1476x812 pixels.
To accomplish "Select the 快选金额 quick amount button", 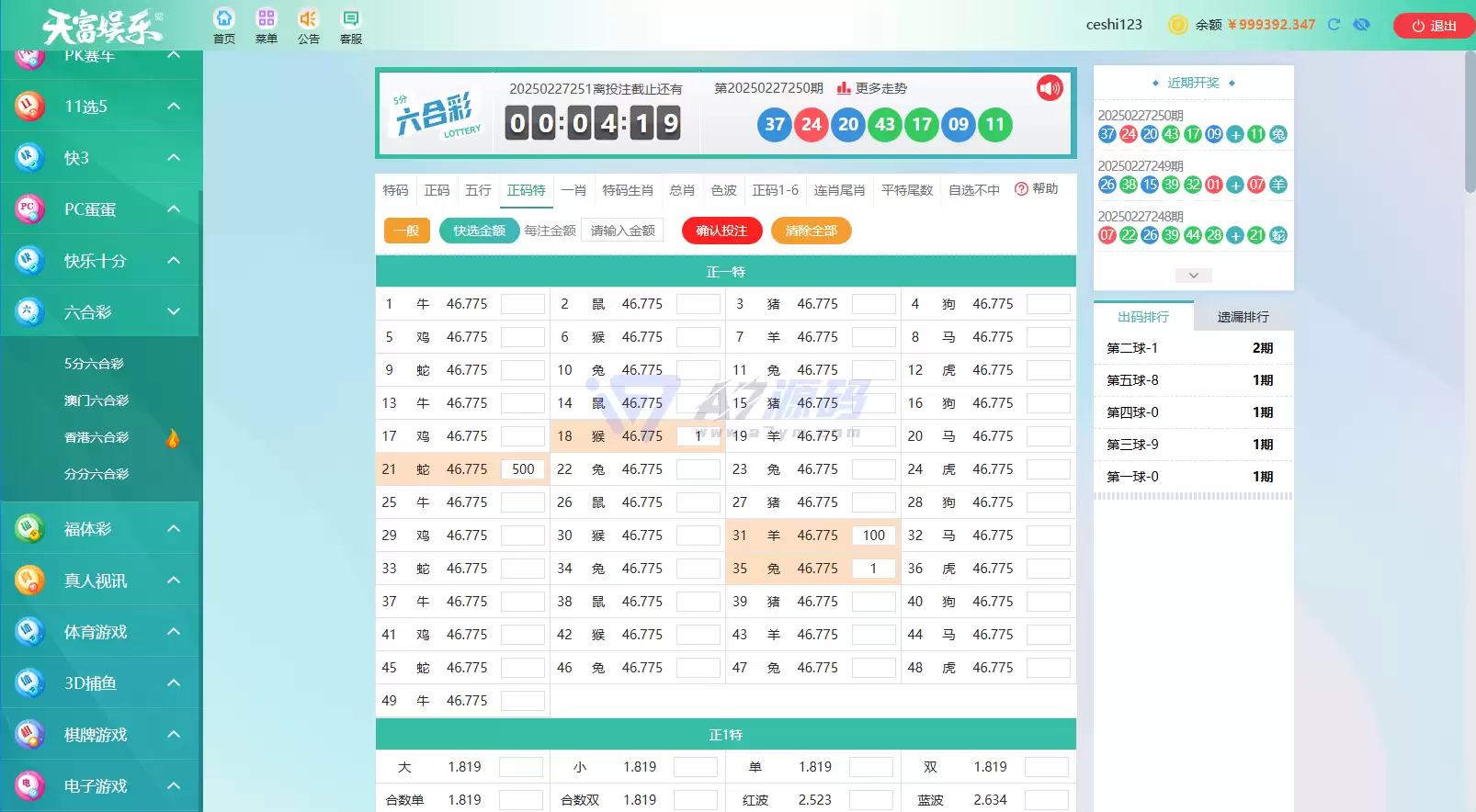I will tap(480, 231).
